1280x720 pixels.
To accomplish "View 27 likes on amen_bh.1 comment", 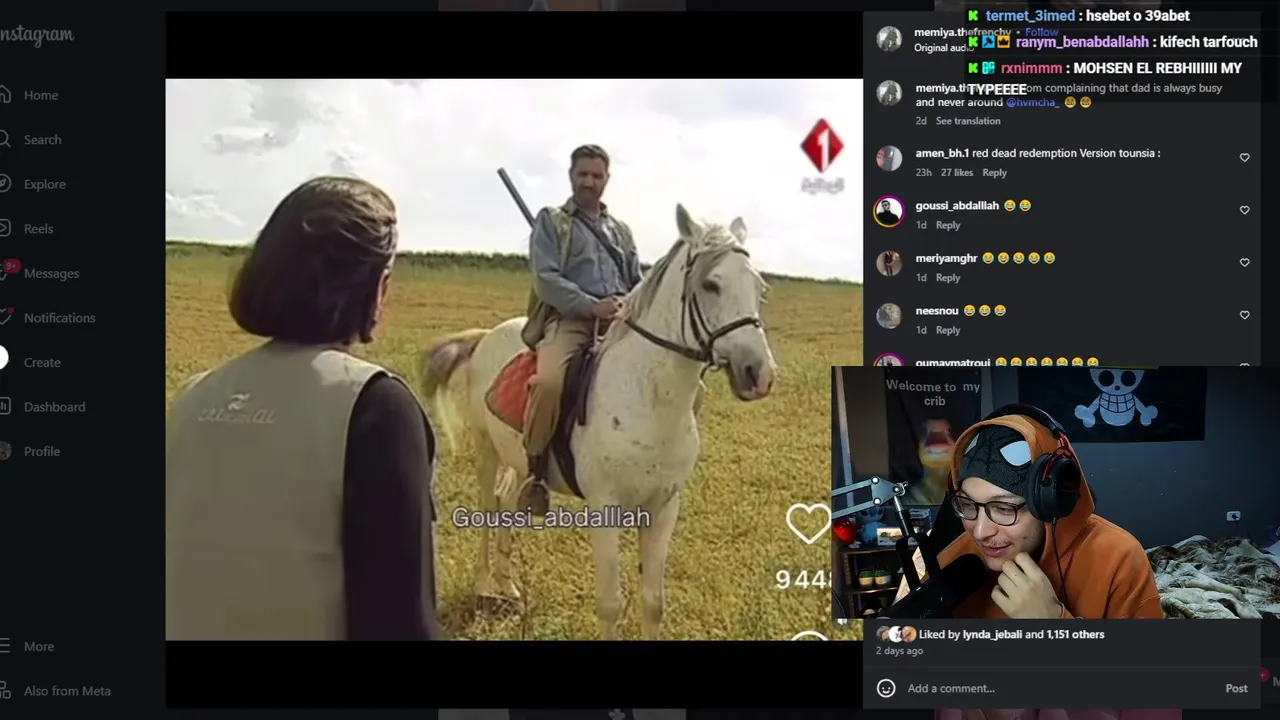I will point(957,173).
